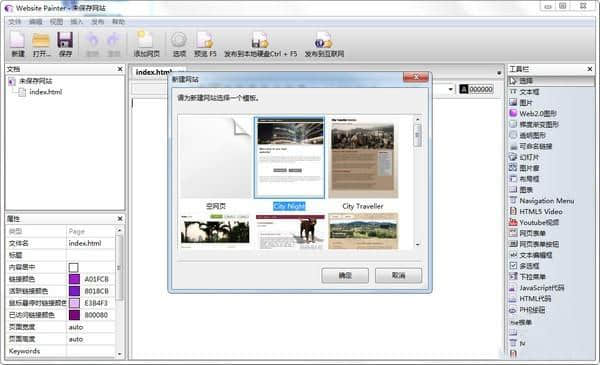Click the cancel (取消) dialog button
Image resolution: width=600 pixels, height=365 pixels.
point(398,275)
